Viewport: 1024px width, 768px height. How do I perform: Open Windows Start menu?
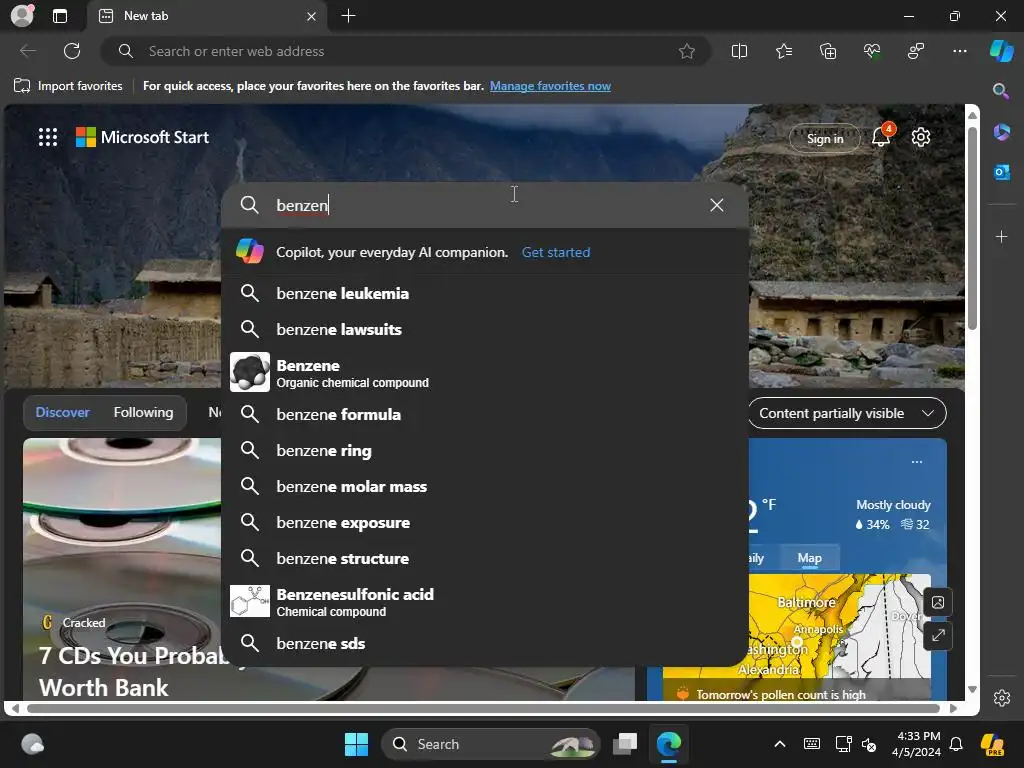[x=357, y=744]
